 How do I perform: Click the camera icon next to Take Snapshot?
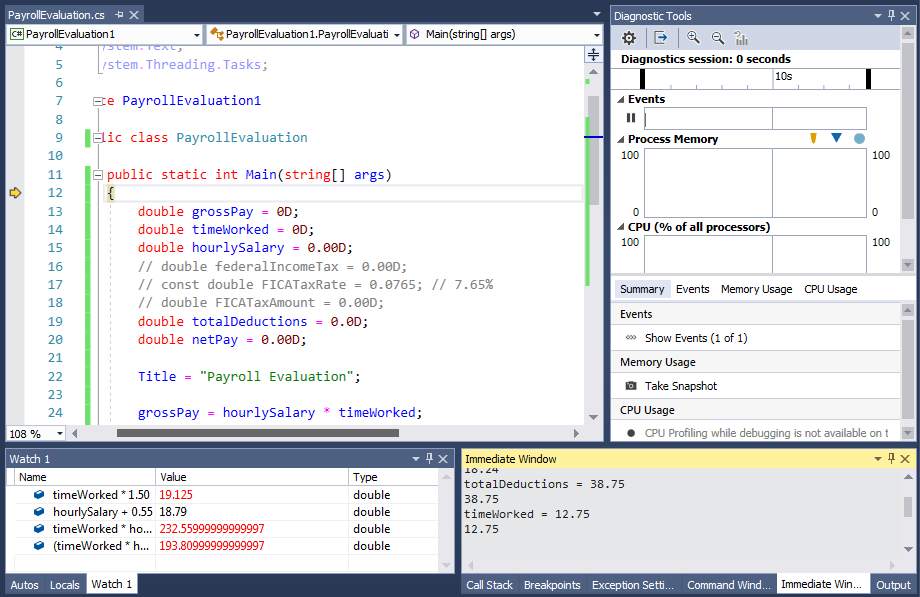(x=631, y=386)
